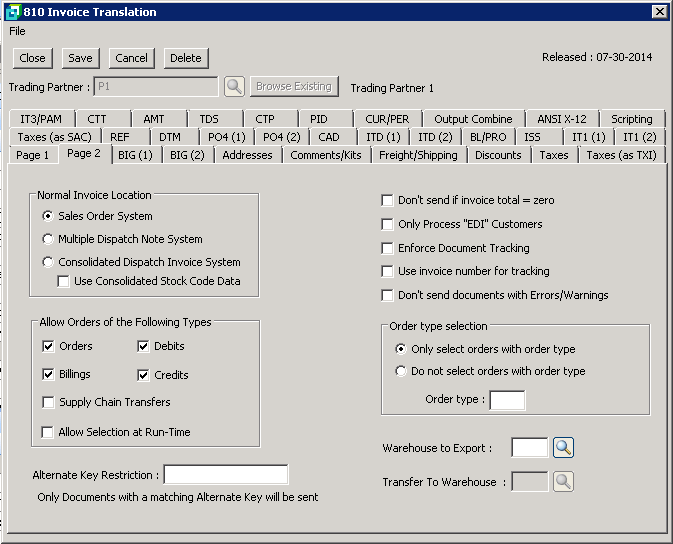Tick Enforce Document Tracking option
This screenshot has width=673, height=544.
pos(388,248)
